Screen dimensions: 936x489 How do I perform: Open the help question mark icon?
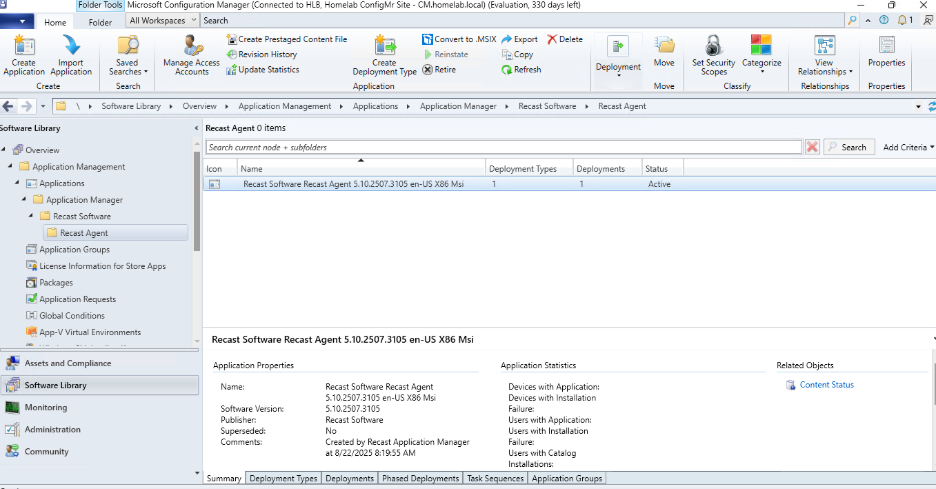tap(884, 20)
